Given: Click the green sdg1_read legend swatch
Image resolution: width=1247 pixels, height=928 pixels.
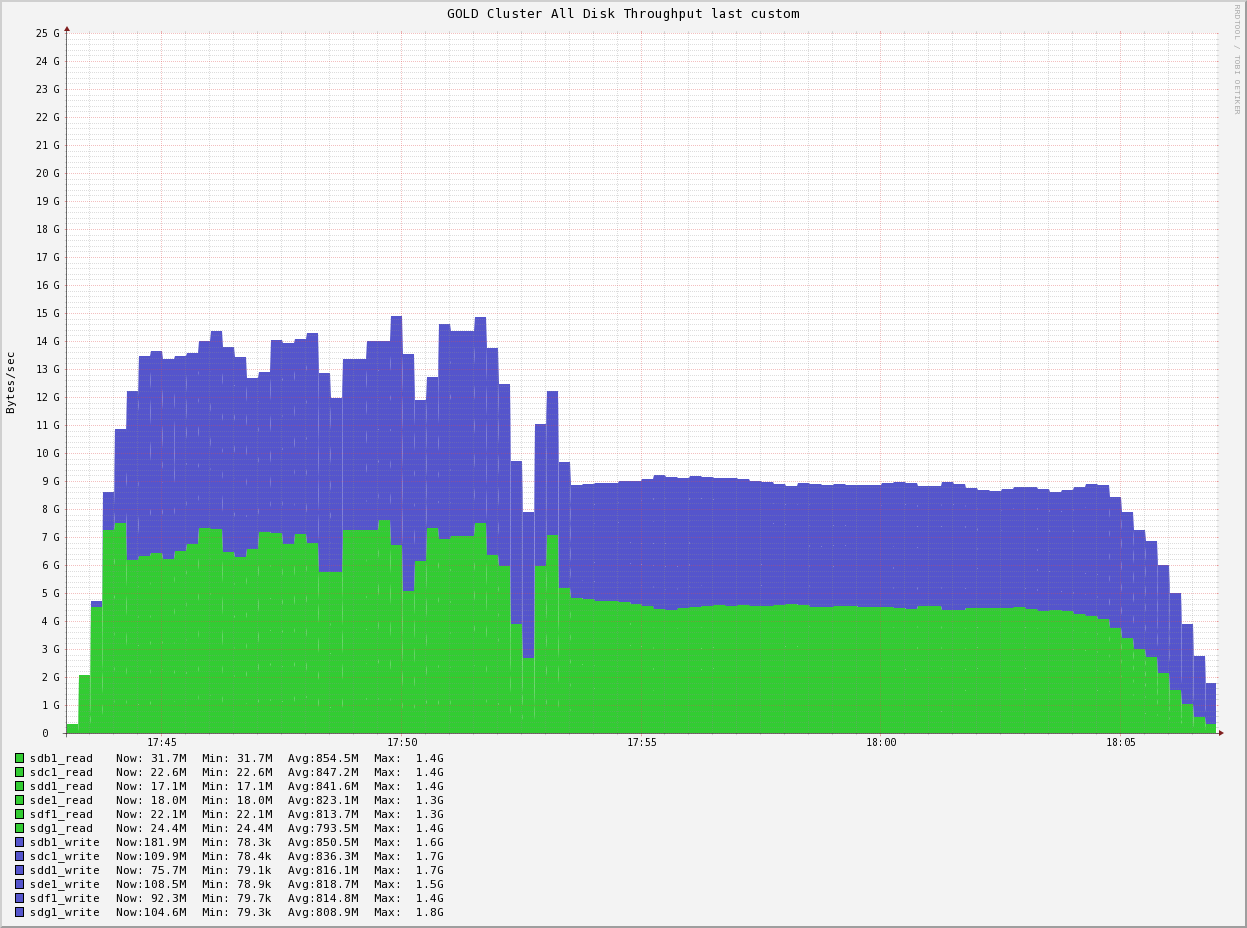Looking at the screenshot, I should (19, 828).
